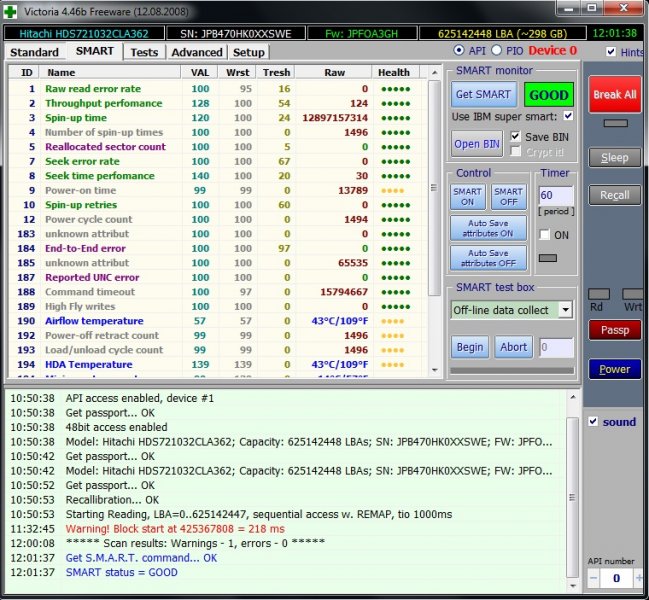
Task: Open BIN file for SMART
Action: (x=477, y=143)
